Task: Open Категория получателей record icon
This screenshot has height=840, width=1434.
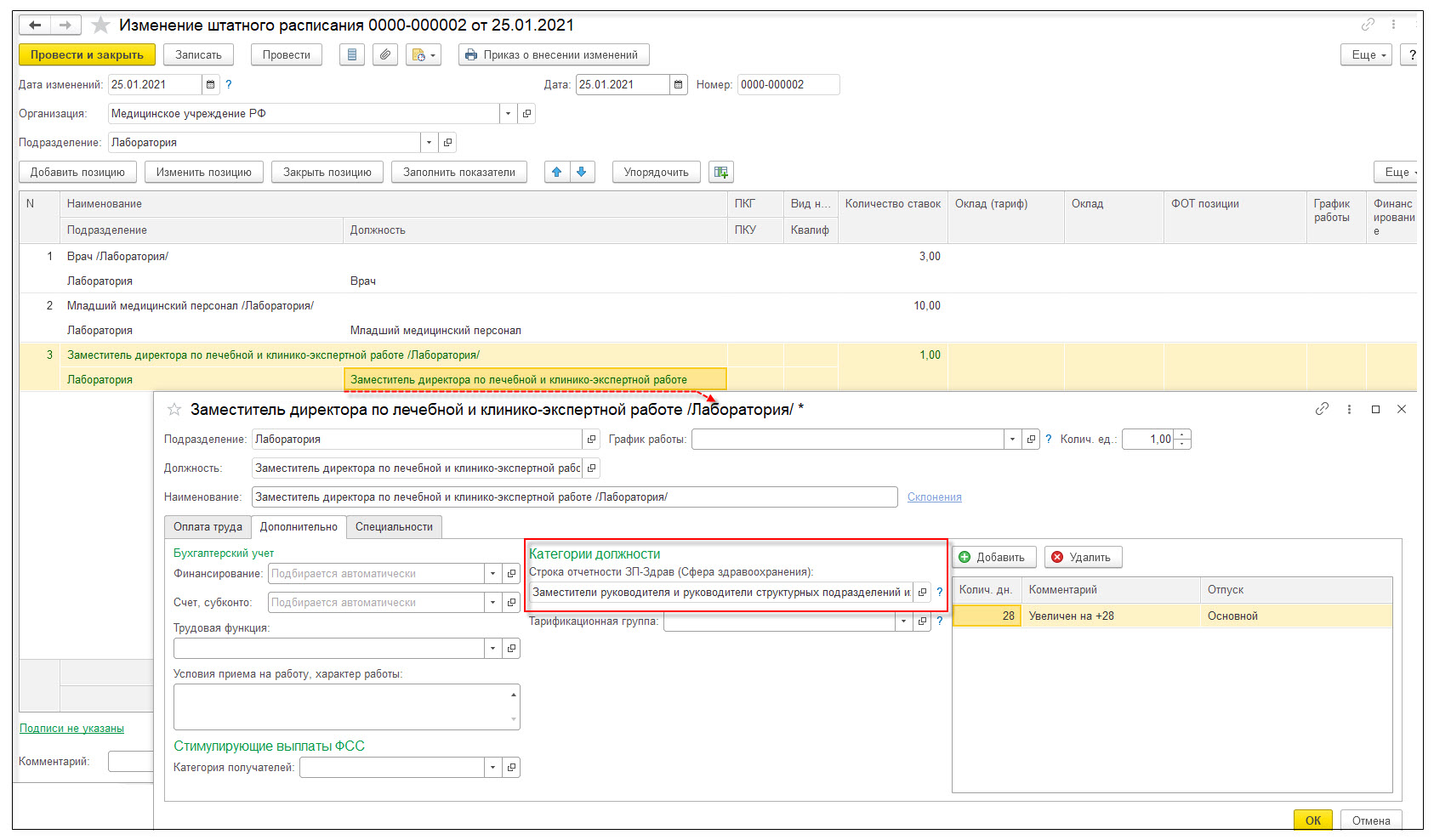Action: point(511,767)
